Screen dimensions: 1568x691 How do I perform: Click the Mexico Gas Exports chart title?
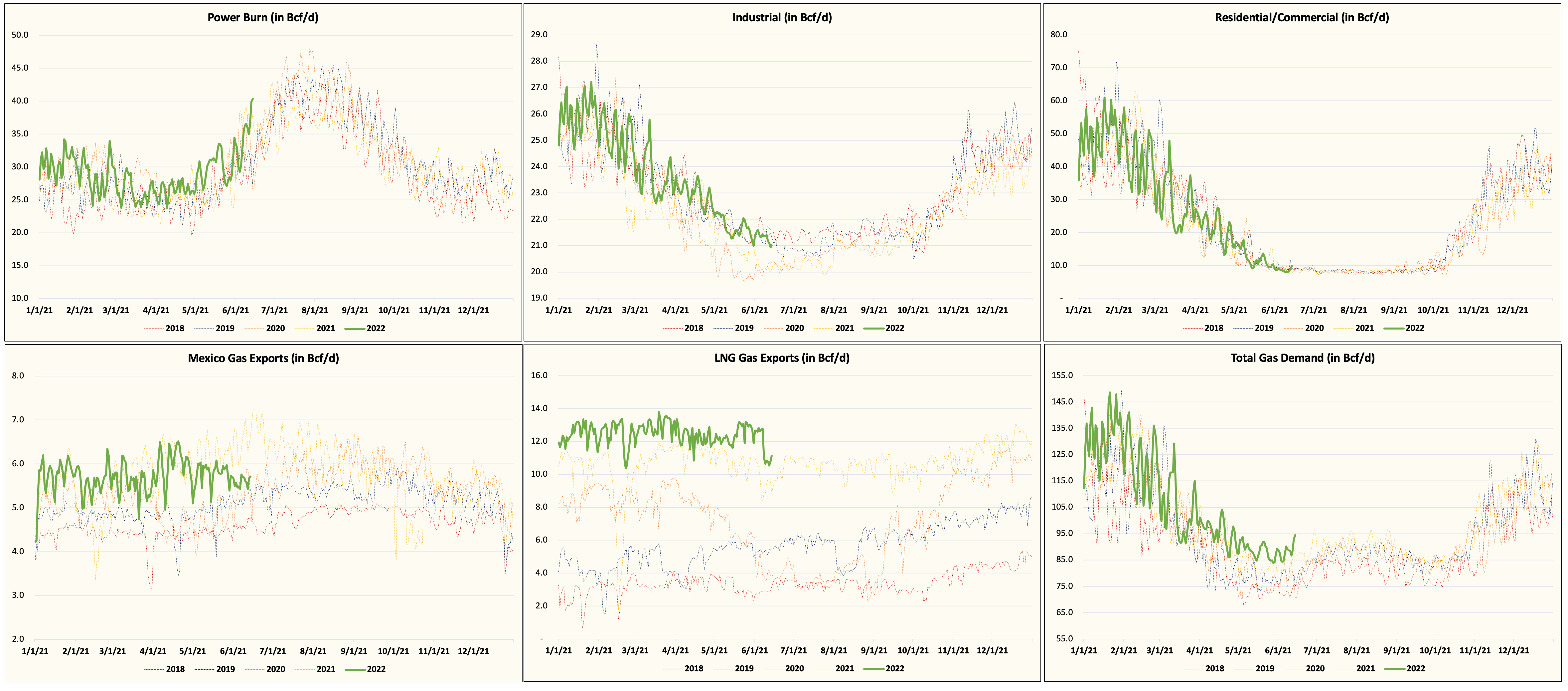[x=263, y=358]
